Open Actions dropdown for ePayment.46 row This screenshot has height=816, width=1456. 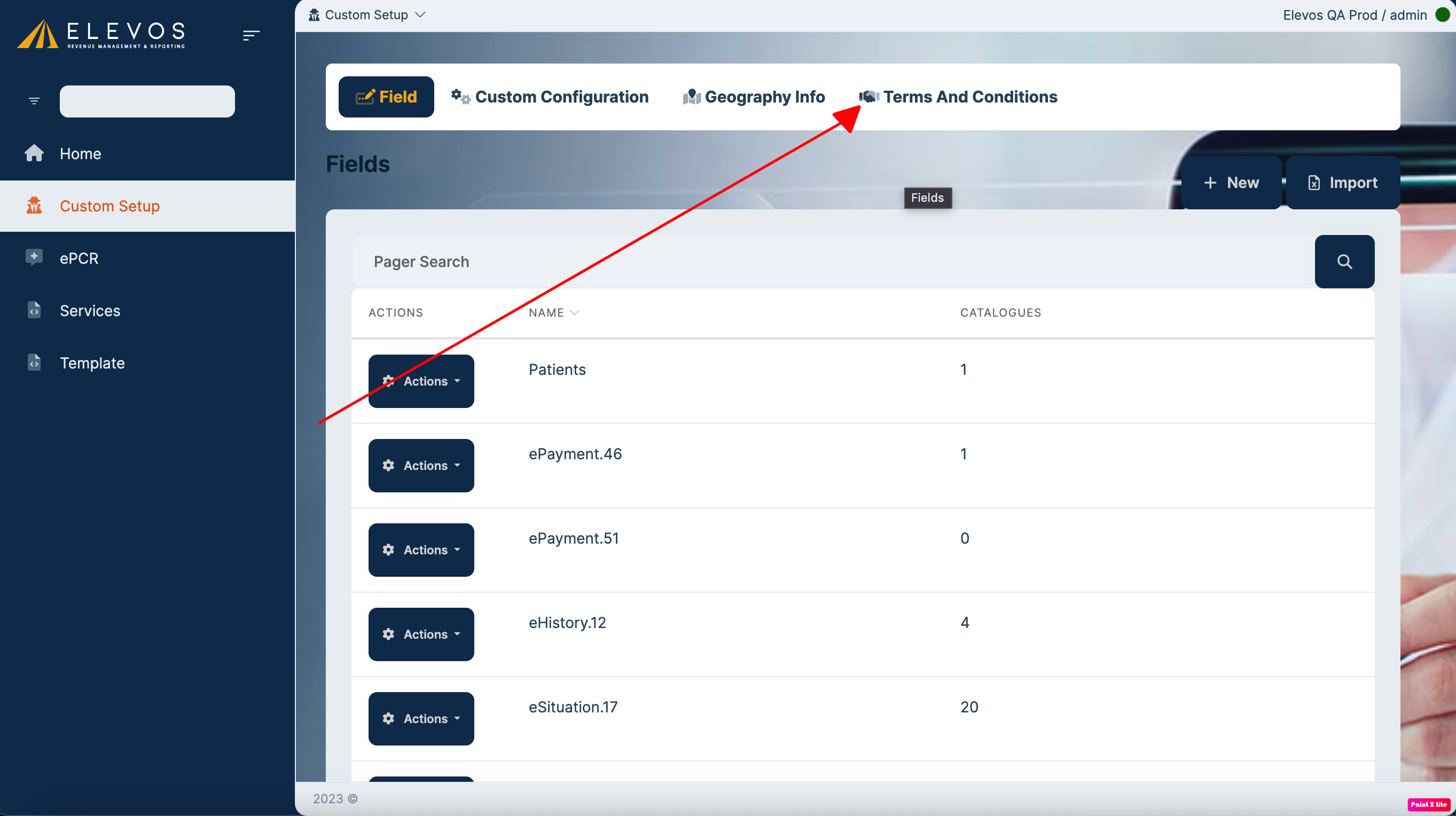point(421,465)
